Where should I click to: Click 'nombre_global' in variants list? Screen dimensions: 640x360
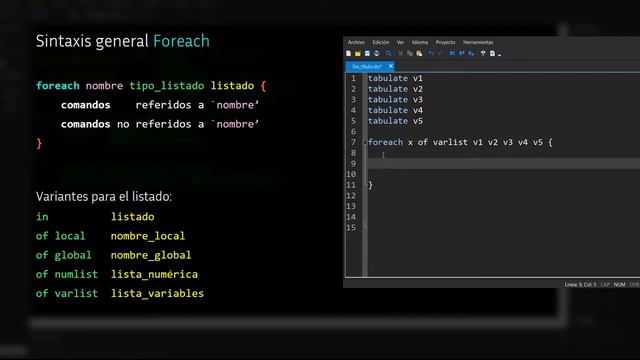point(151,255)
